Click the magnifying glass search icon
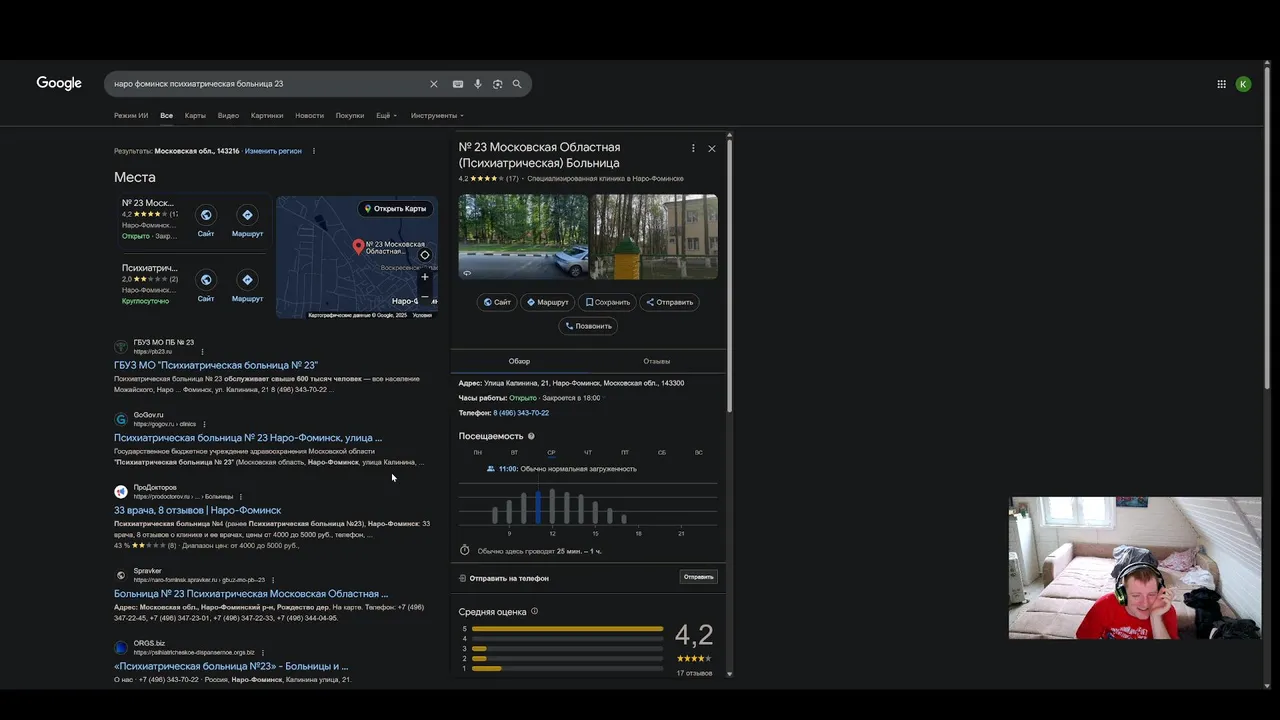 pyautogui.click(x=517, y=84)
